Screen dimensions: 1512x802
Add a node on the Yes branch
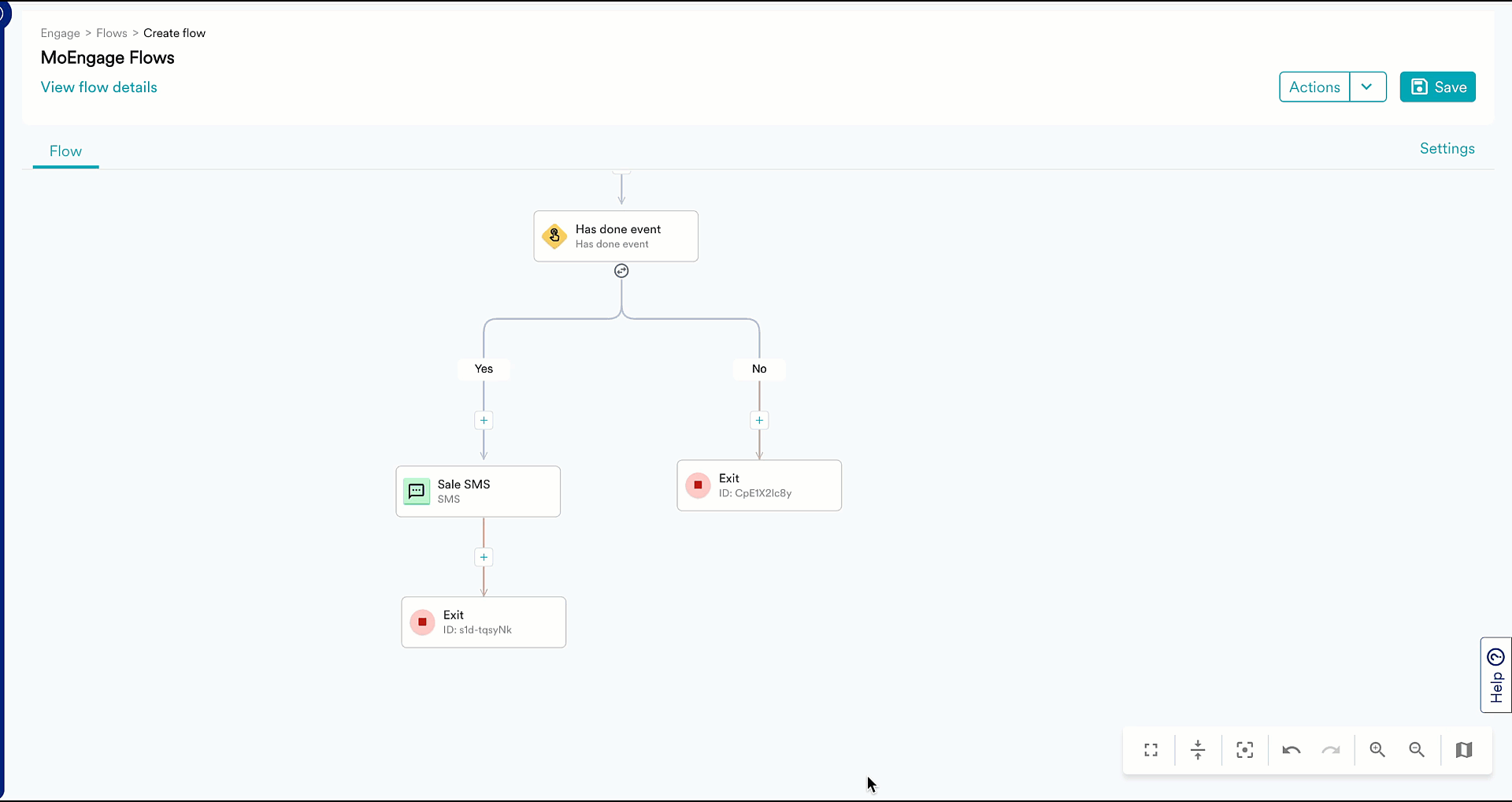coord(484,420)
